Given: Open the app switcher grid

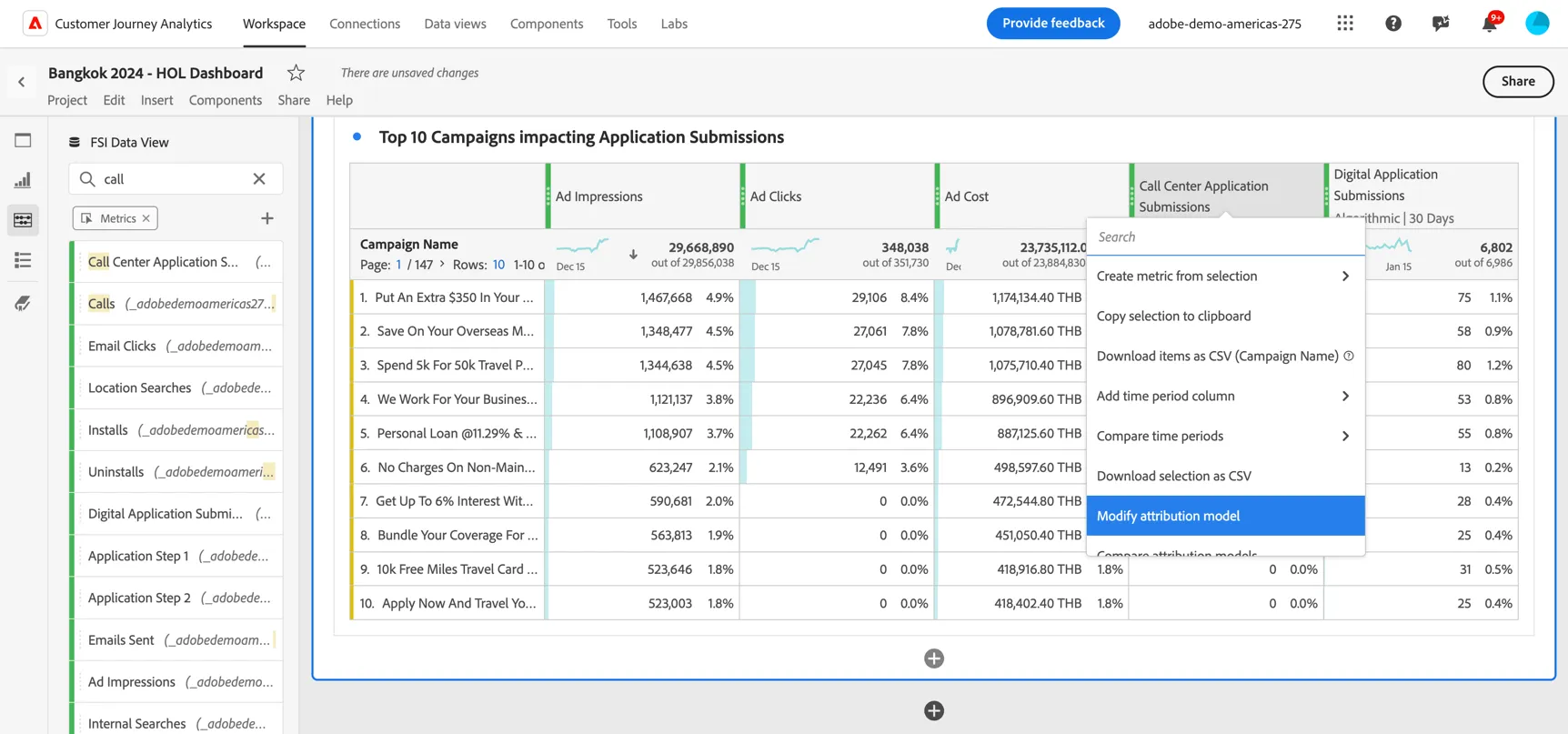Looking at the screenshot, I should pos(1345,24).
